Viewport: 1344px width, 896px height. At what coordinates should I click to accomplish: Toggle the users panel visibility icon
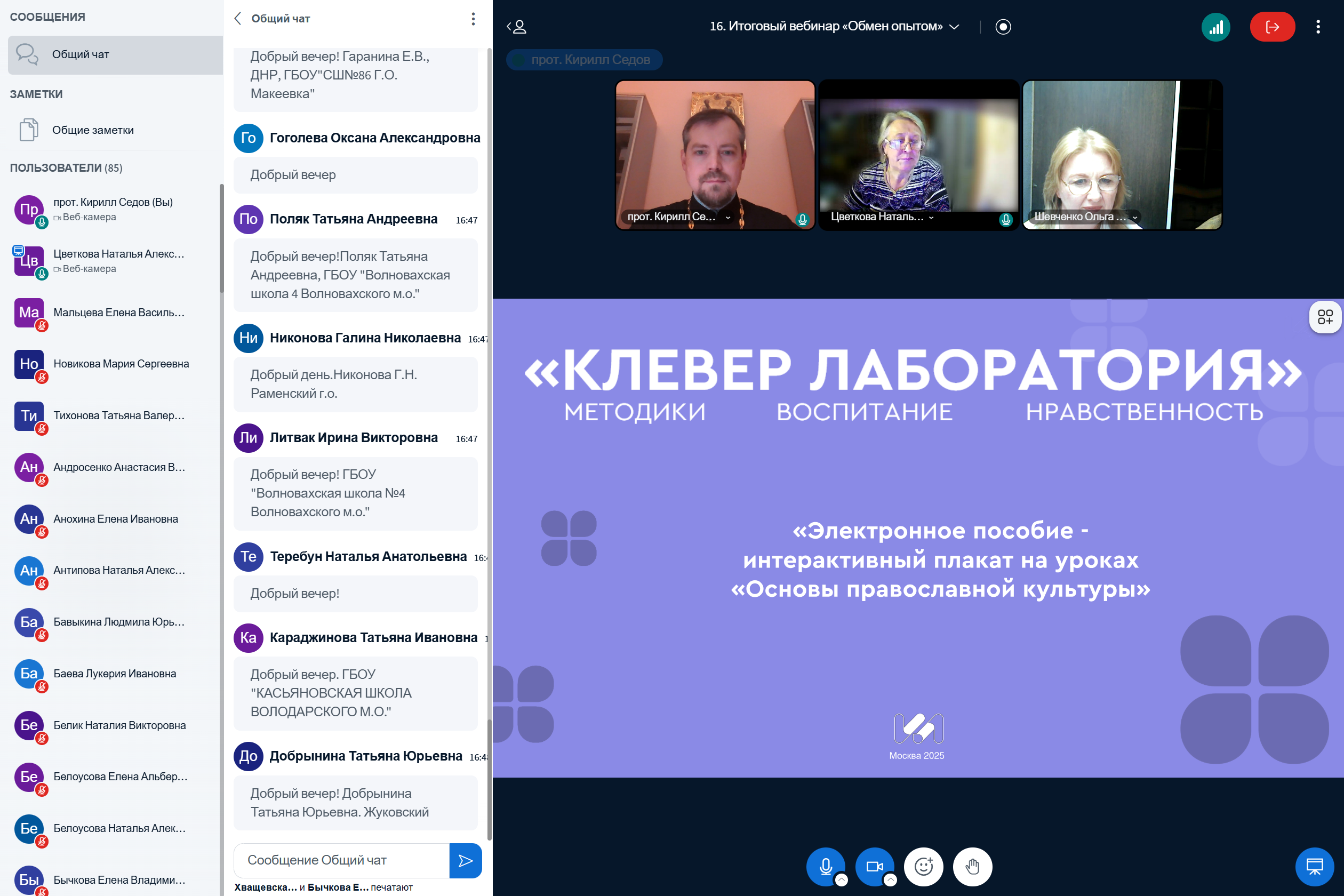tap(517, 27)
